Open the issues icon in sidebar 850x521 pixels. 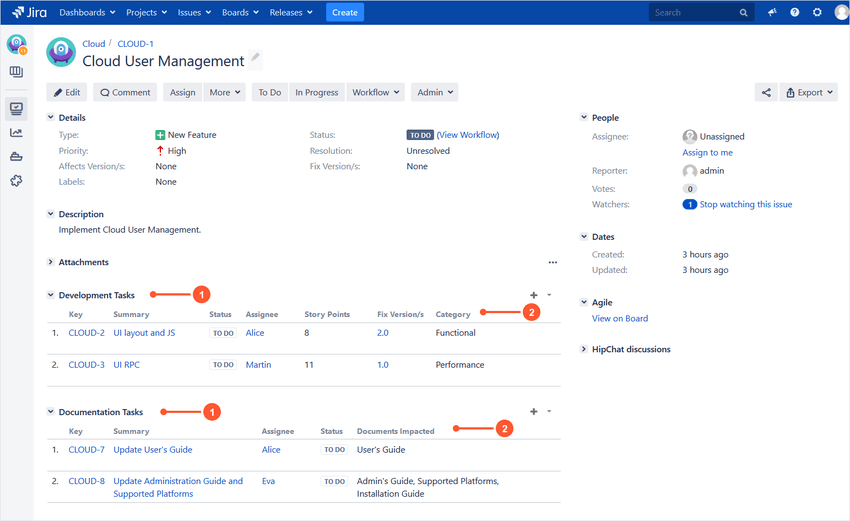click(x=16, y=108)
